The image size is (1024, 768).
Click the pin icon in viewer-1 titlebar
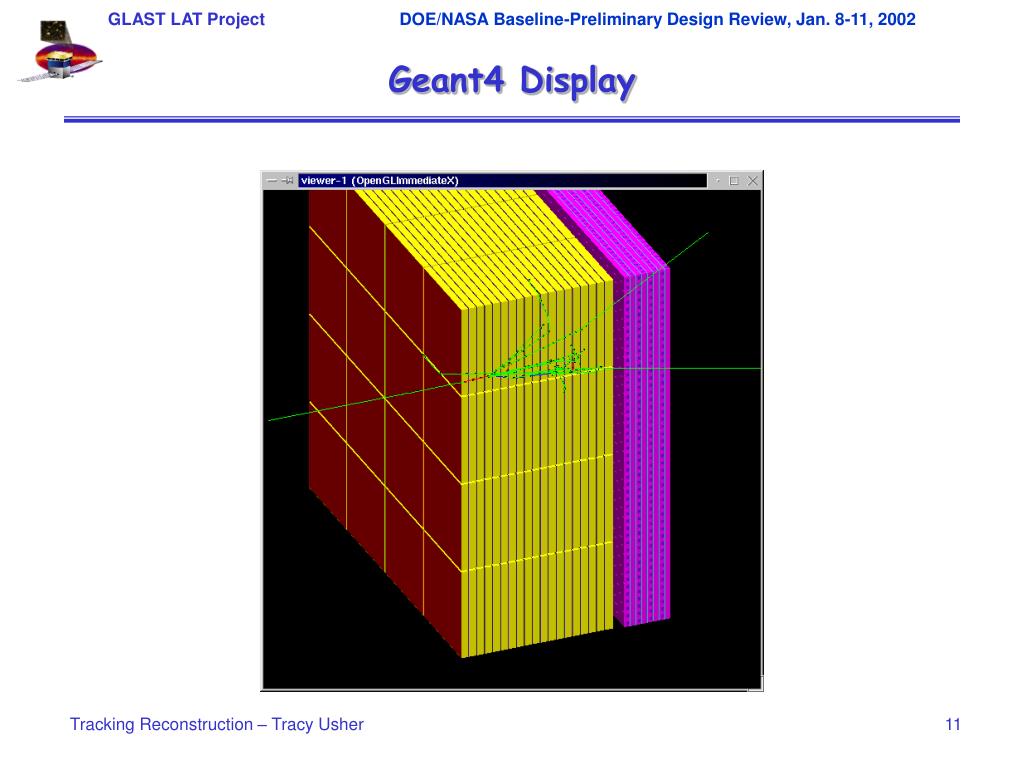[x=287, y=181]
